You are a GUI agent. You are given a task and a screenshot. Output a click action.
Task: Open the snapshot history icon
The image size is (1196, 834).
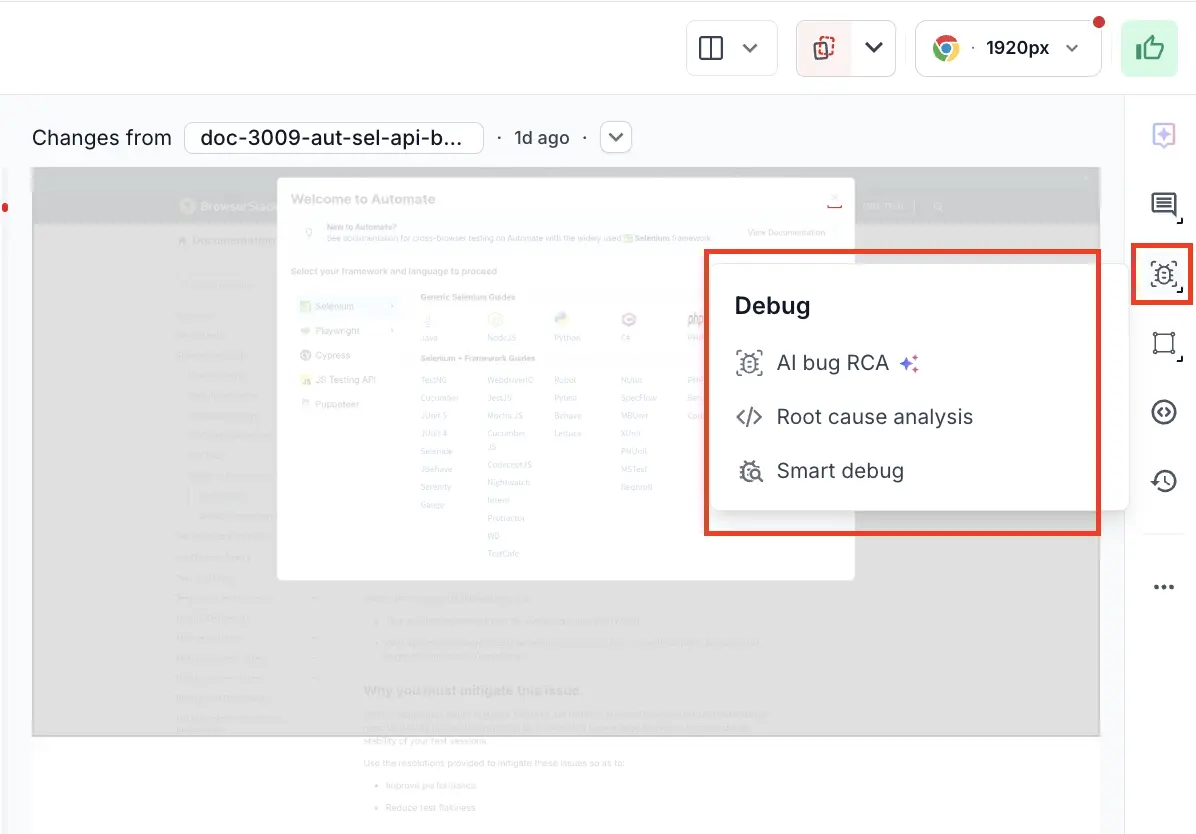click(x=1164, y=481)
